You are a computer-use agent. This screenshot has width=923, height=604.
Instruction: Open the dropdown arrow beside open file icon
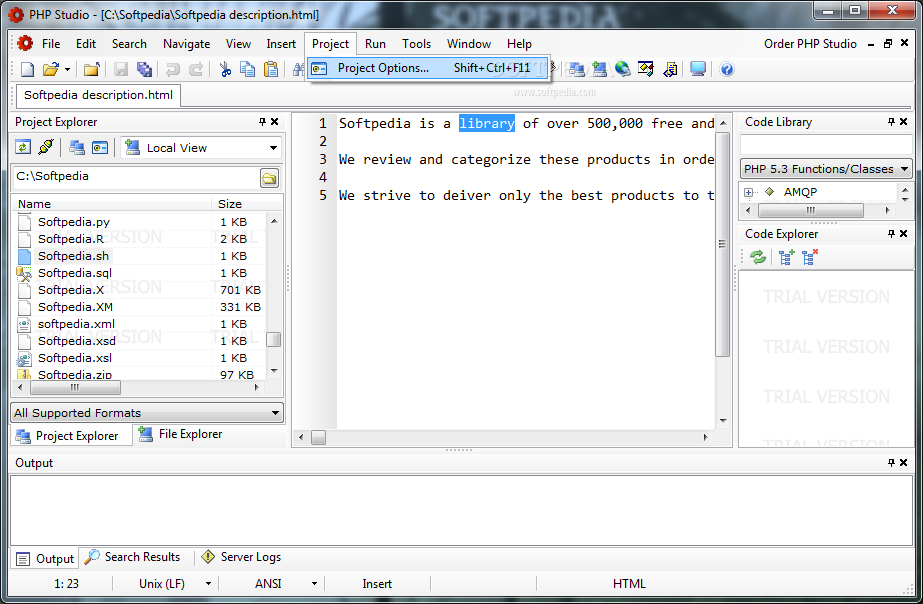[x=67, y=69]
